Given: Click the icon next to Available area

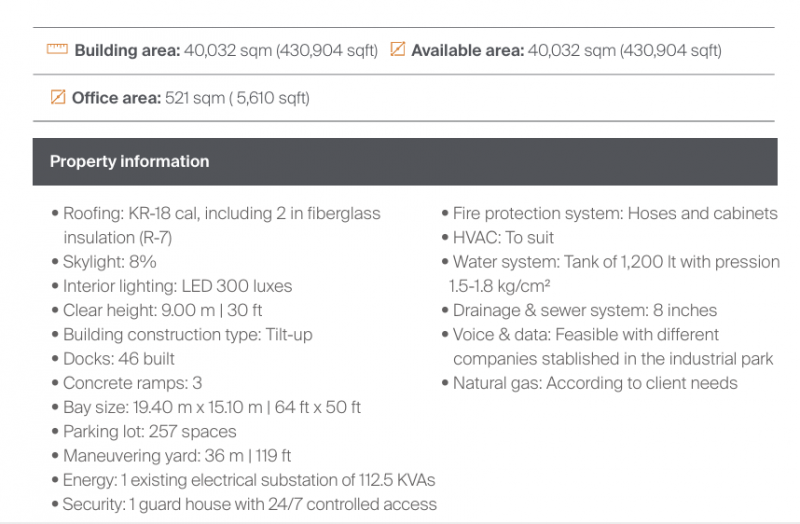Looking at the screenshot, I should click(x=397, y=49).
